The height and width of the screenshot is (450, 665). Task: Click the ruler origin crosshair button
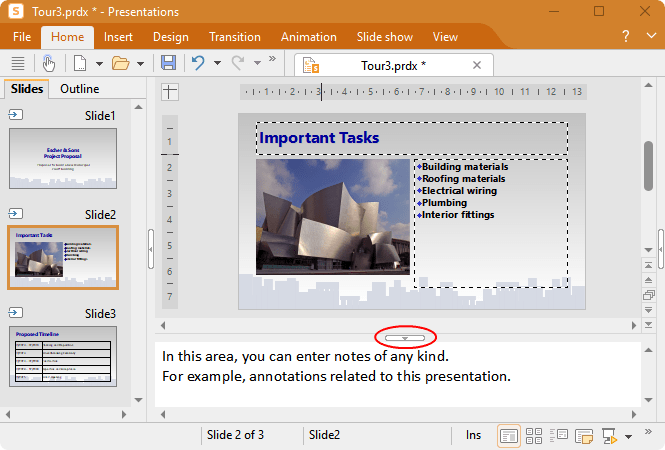pos(170,92)
